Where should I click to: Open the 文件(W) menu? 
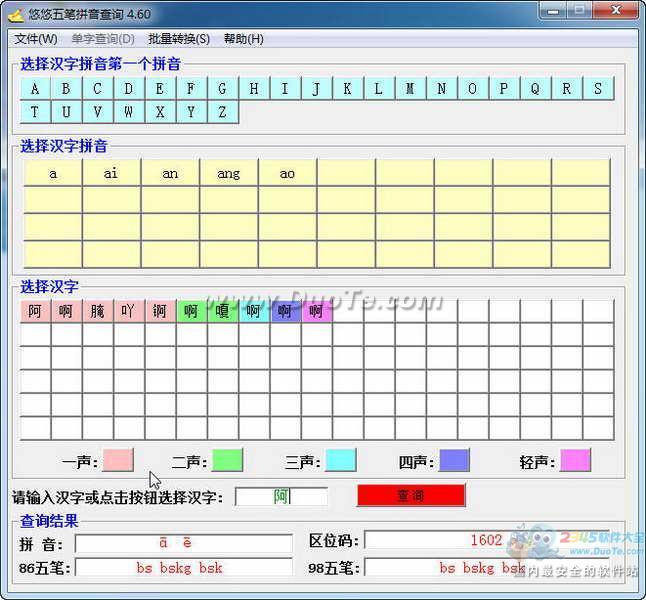(x=35, y=39)
